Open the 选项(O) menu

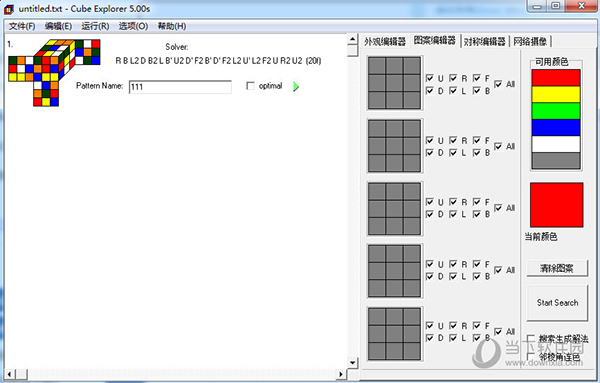(133, 26)
